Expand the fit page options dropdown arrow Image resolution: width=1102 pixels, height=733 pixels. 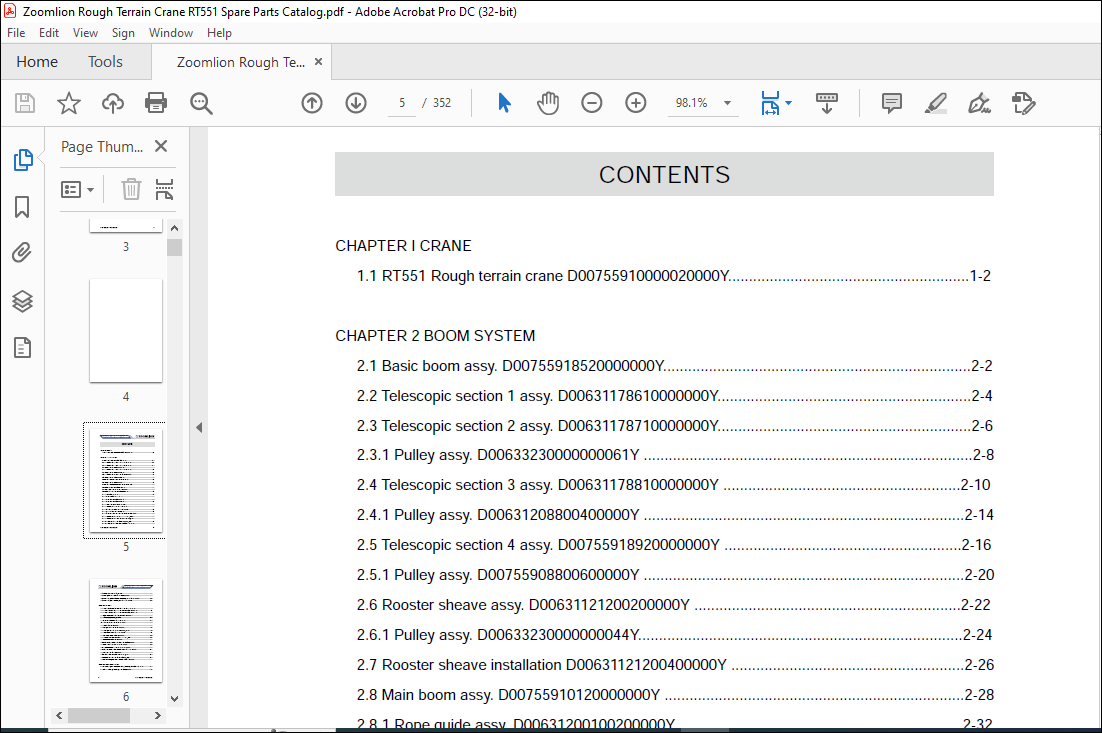click(x=789, y=103)
